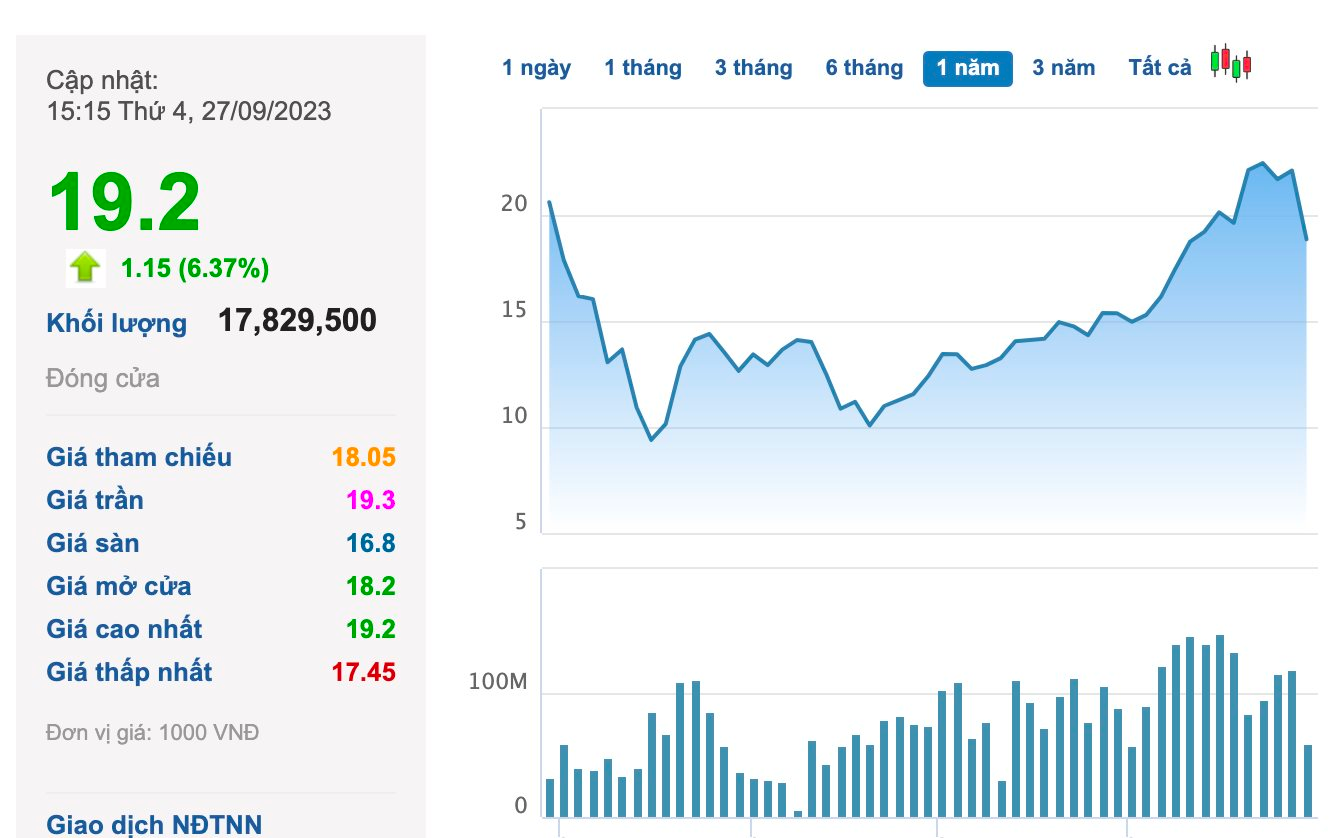Click the price line chart's lowest trough point
This screenshot has height=838, width=1334.
pos(651,440)
